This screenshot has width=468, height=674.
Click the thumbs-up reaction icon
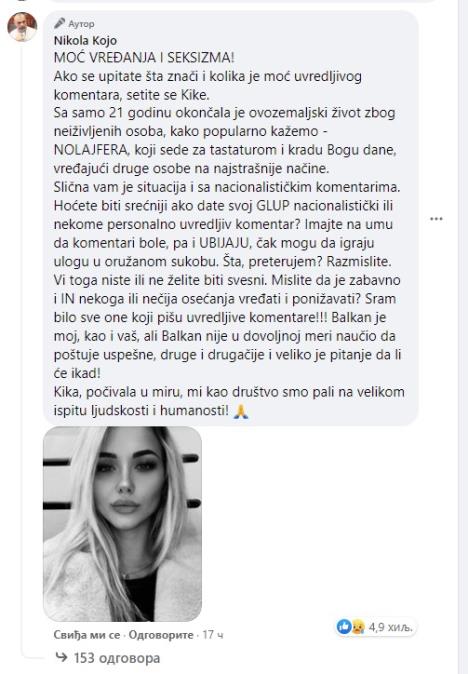[344, 627]
